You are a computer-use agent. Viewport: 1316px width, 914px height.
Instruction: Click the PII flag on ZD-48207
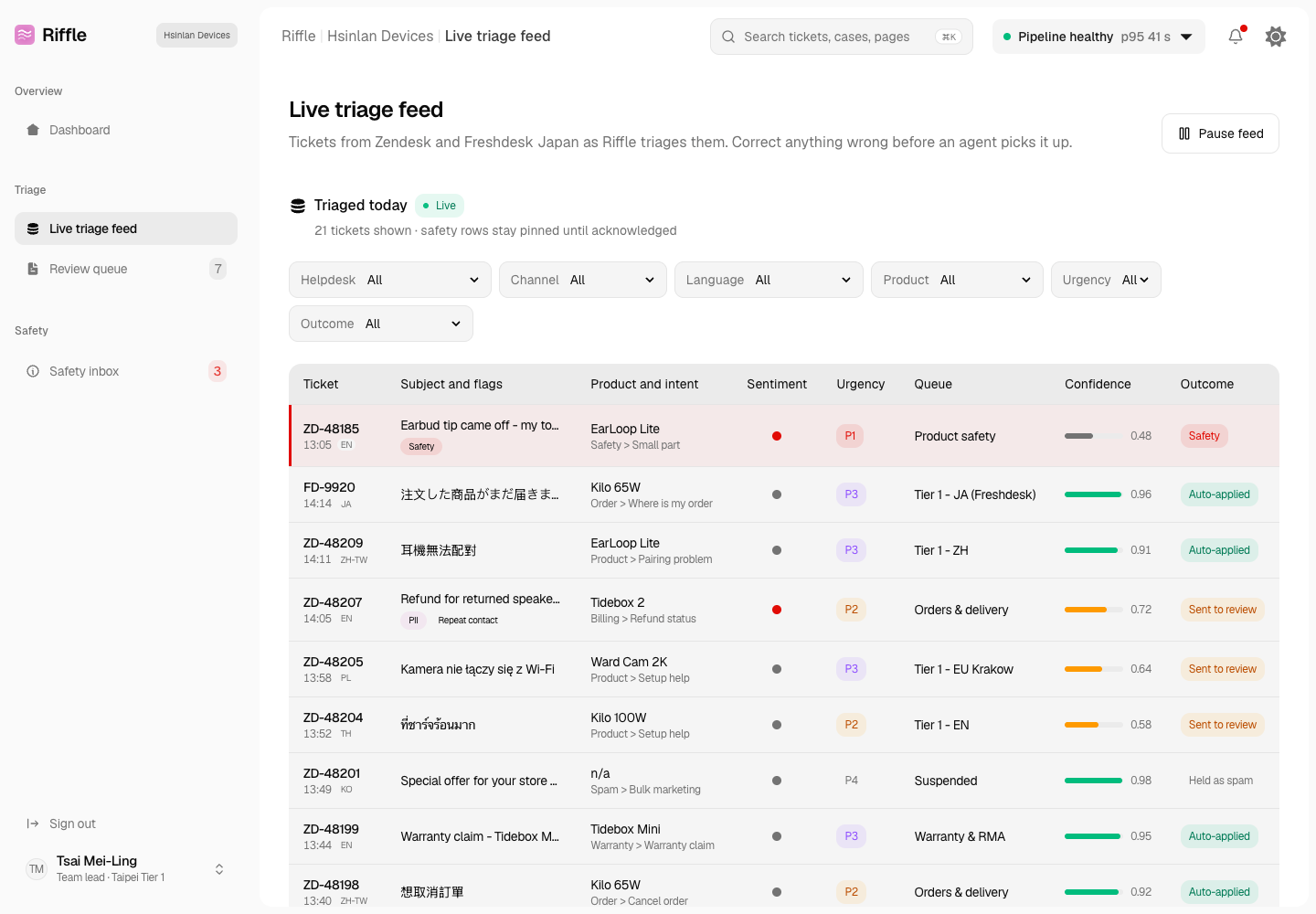point(413,621)
